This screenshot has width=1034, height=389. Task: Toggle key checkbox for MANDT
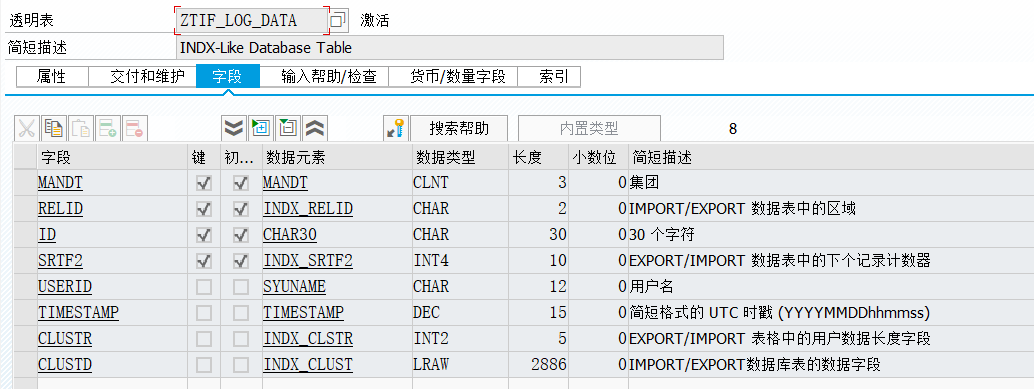tap(204, 183)
